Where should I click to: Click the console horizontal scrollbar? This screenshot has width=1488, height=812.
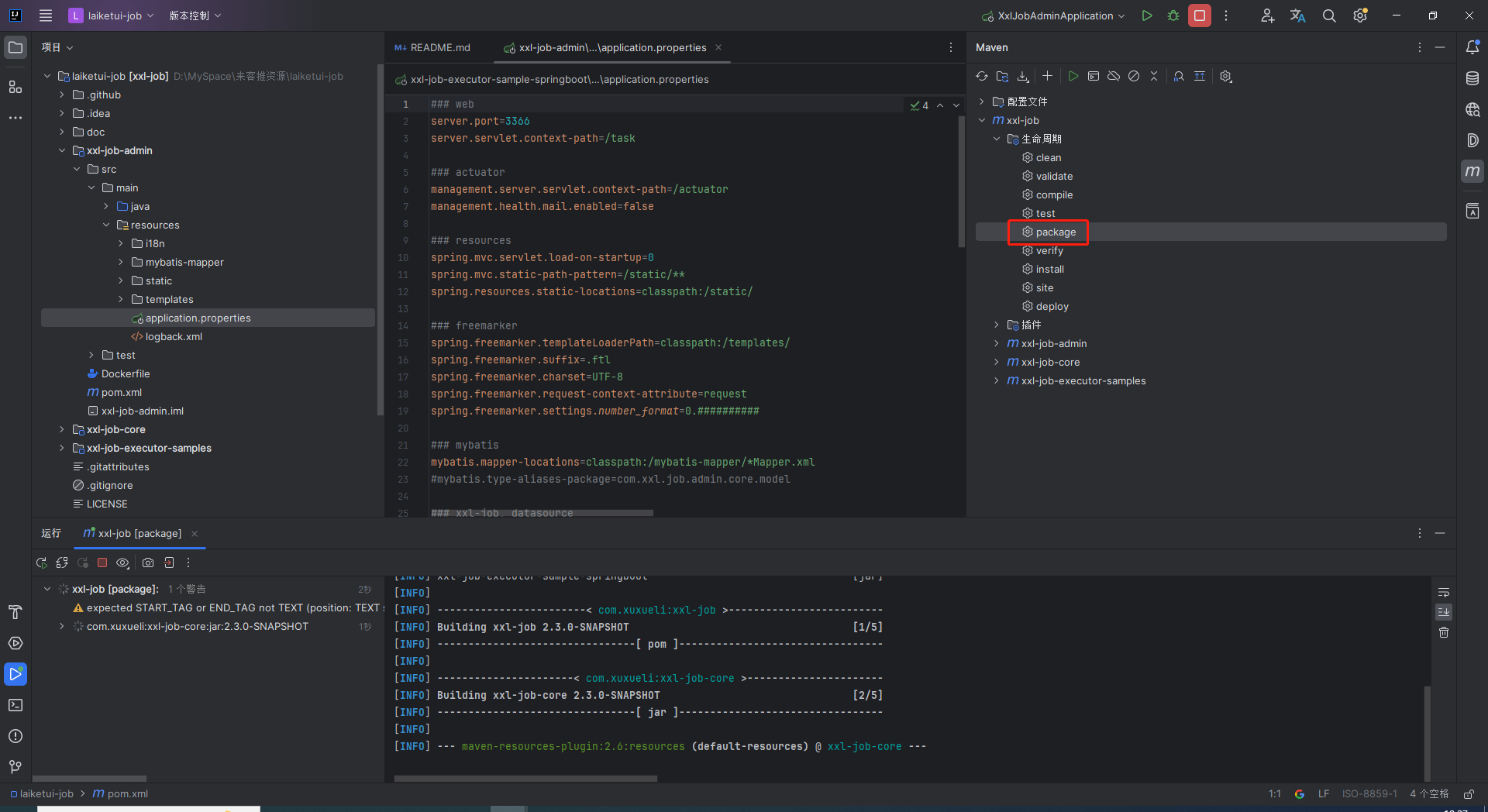pos(525,778)
